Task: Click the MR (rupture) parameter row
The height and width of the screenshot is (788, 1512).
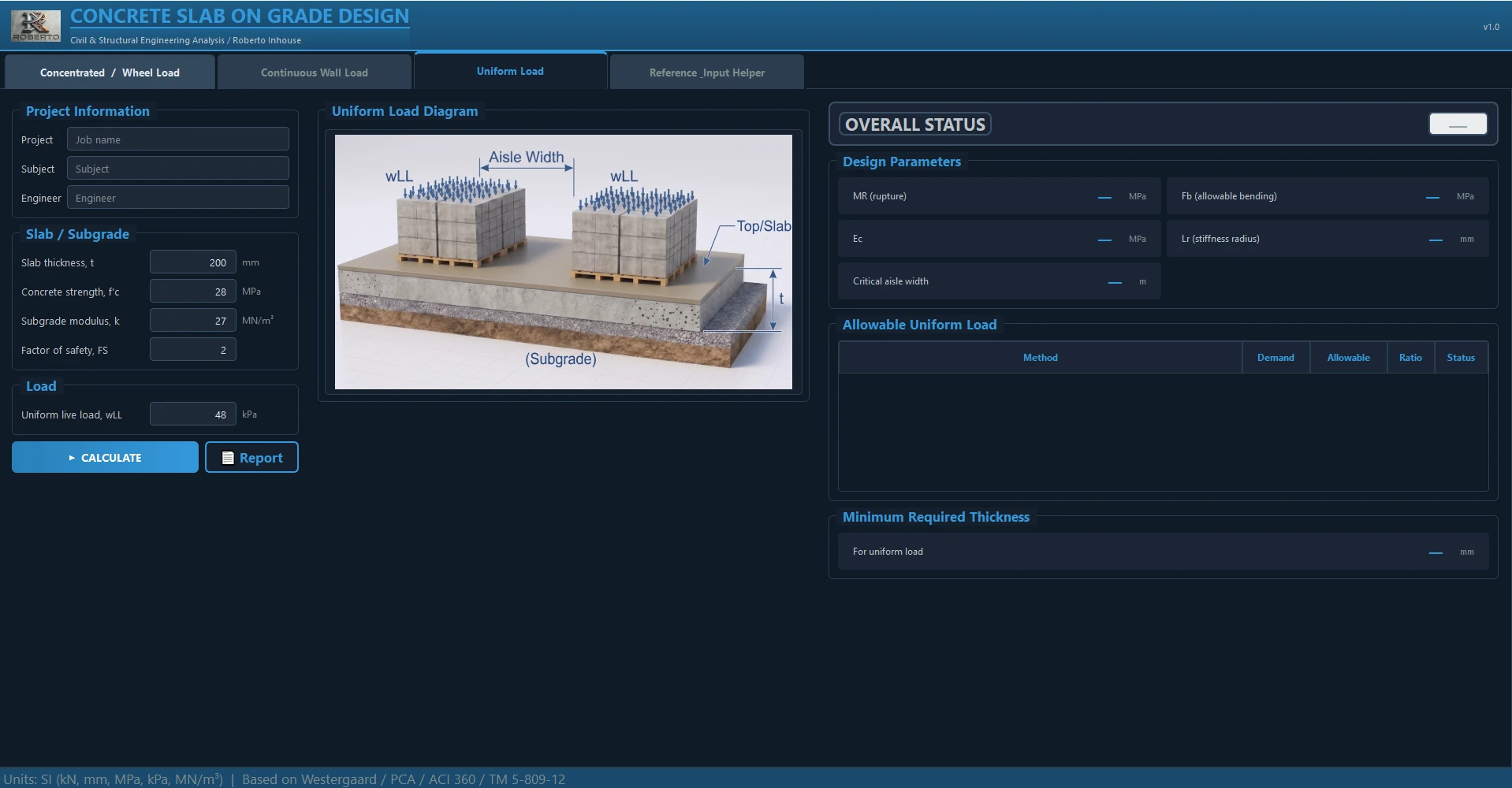Action: [999, 196]
